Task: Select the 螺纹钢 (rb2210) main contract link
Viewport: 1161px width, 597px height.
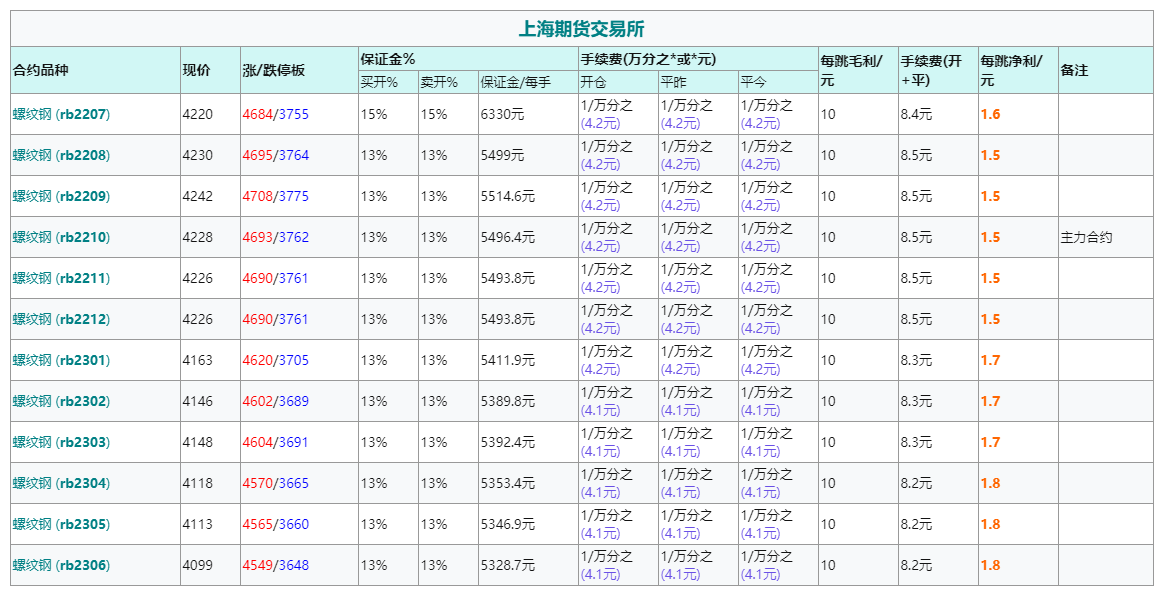Action: click(61, 237)
